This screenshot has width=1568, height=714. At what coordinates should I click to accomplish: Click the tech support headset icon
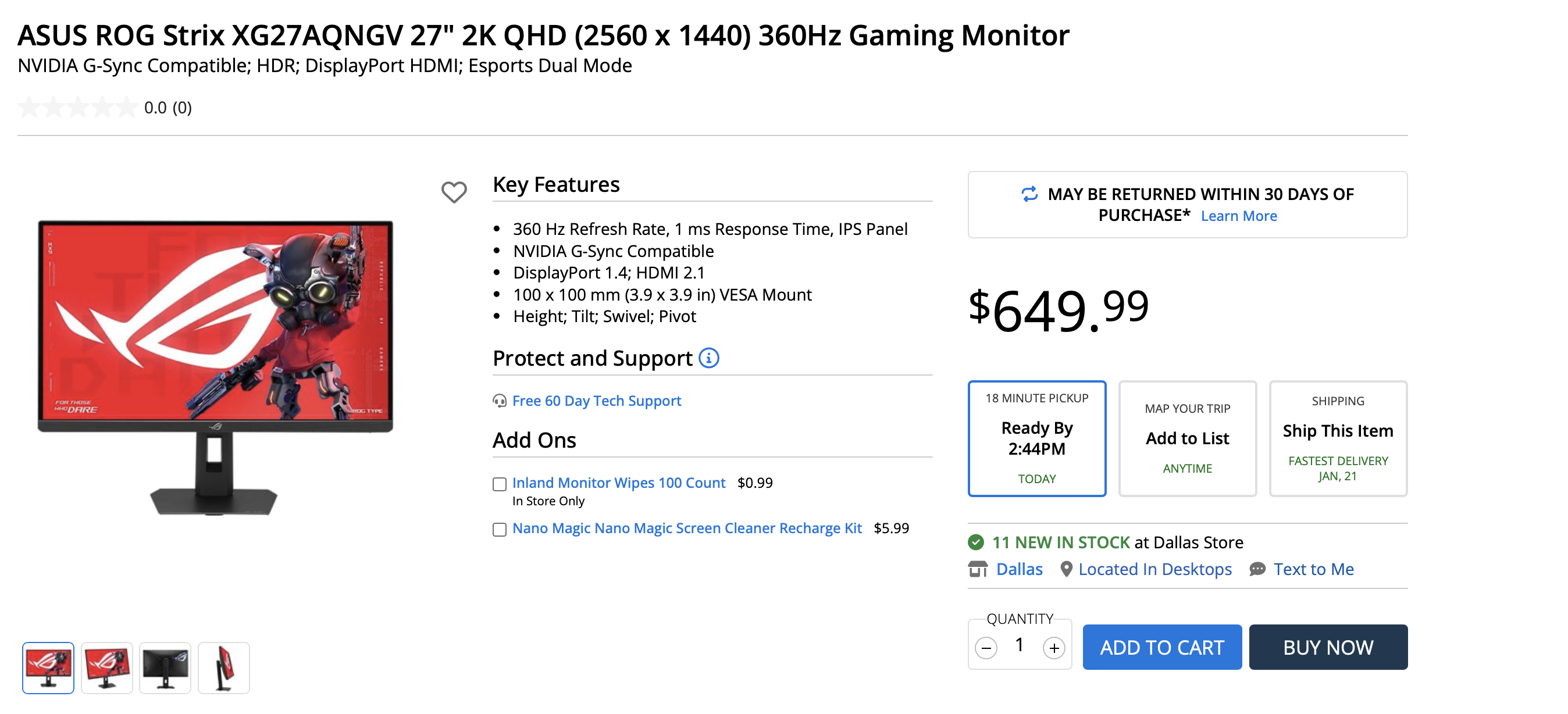499,401
